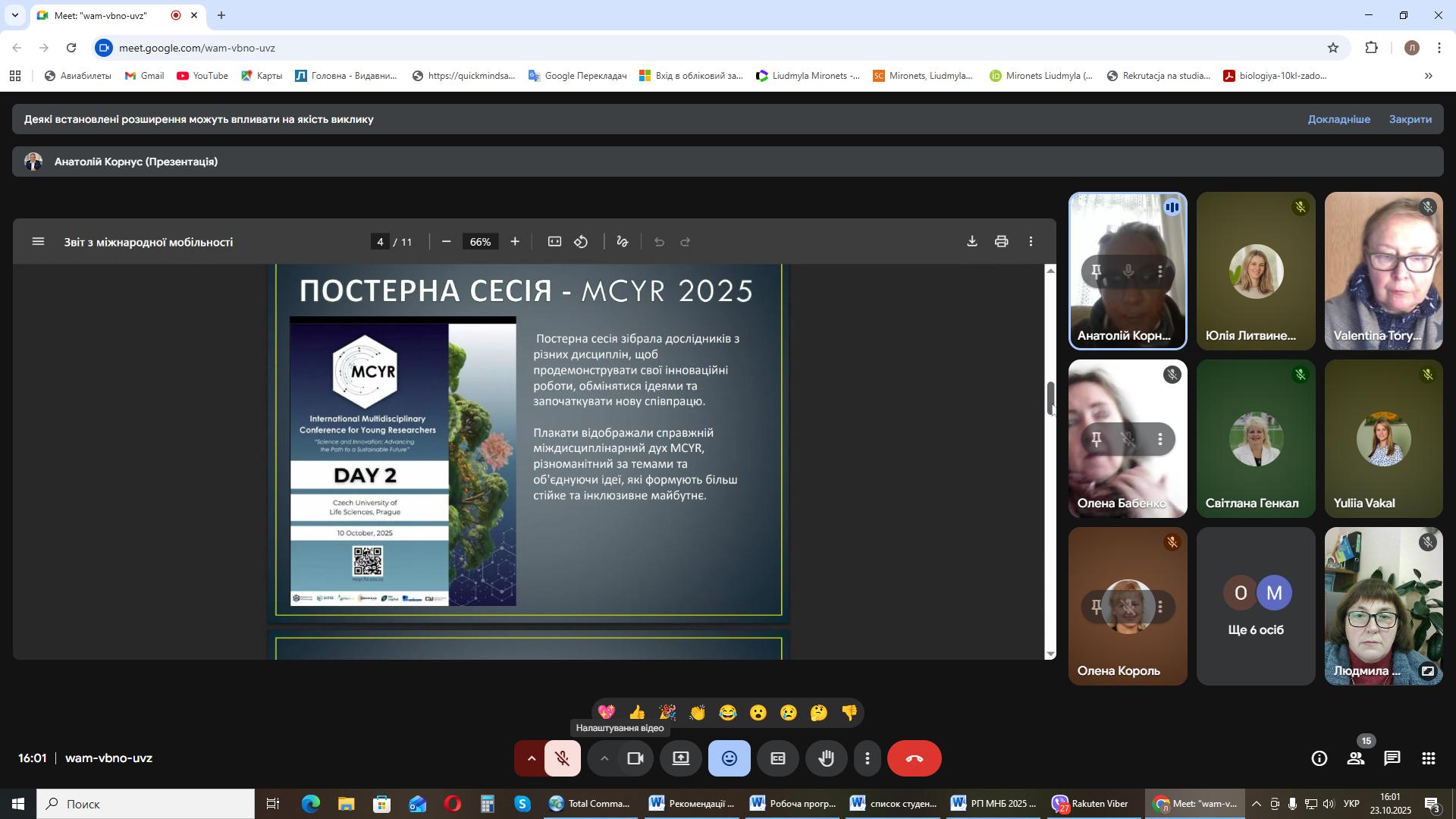Expand video settings arrow beside camera
This screenshot has height=819, width=1456.
coord(604,758)
